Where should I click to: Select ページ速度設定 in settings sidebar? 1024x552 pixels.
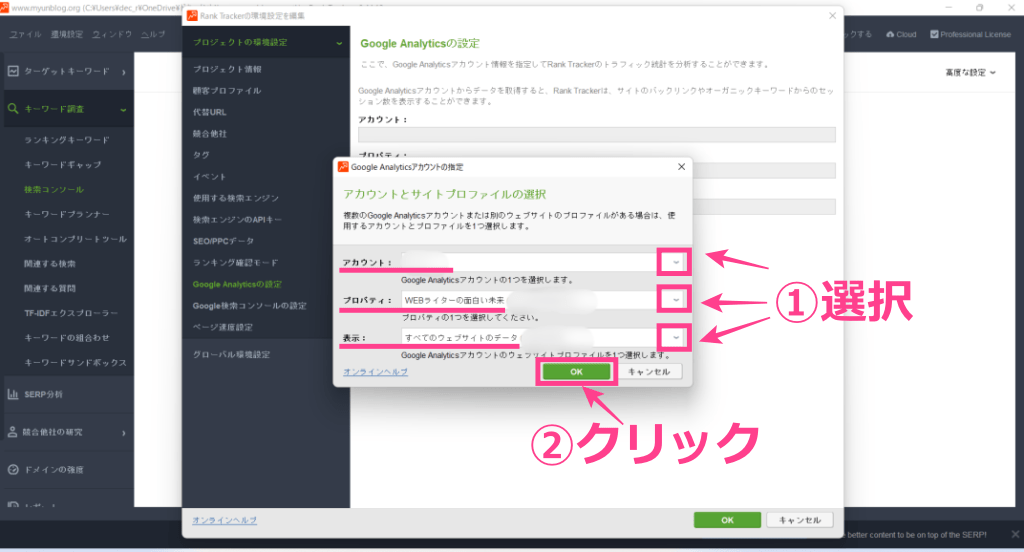tap(223, 327)
